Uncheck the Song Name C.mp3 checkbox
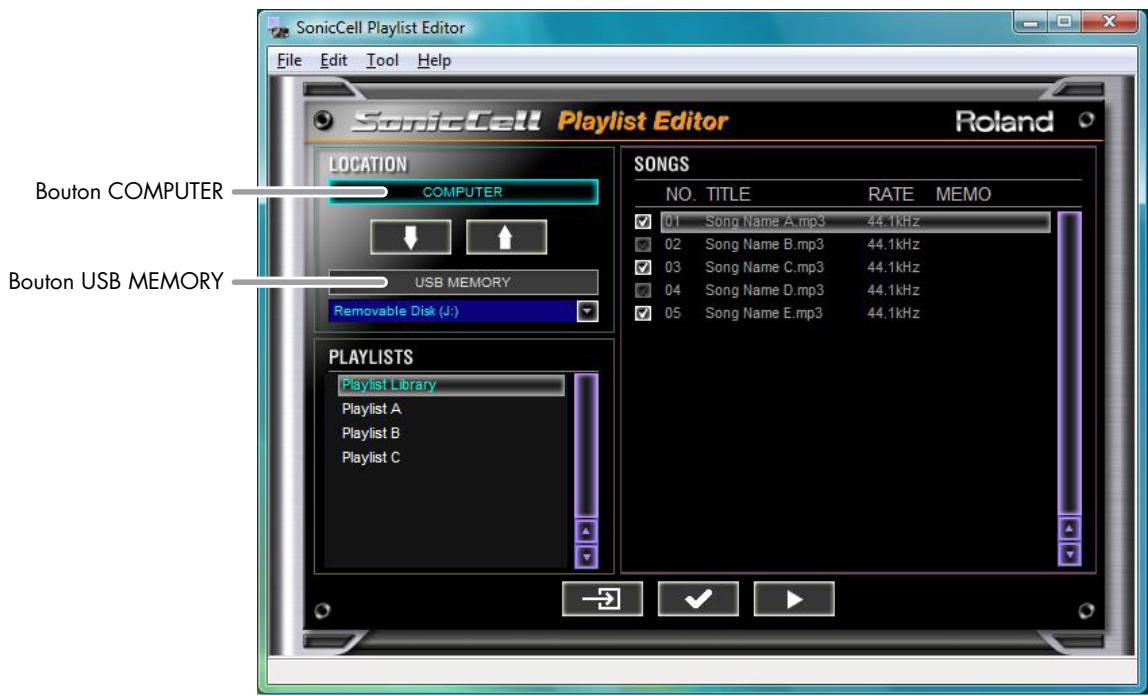The image size is (1148, 696). [x=643, y=267]
